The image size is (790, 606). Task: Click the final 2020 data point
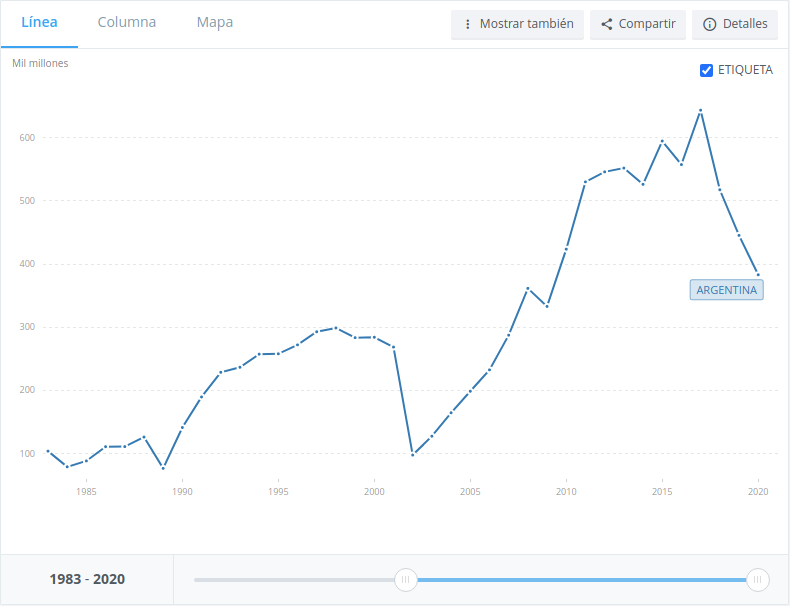click(758, 275)
